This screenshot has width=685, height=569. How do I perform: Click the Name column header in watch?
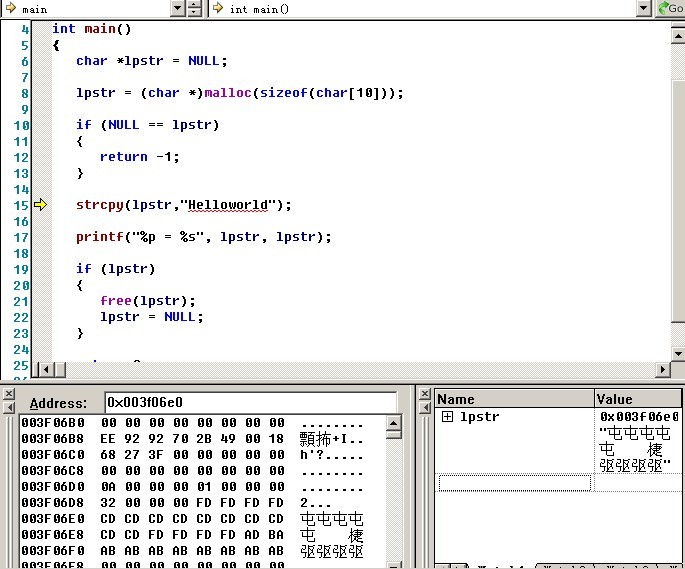coord(514,399)
